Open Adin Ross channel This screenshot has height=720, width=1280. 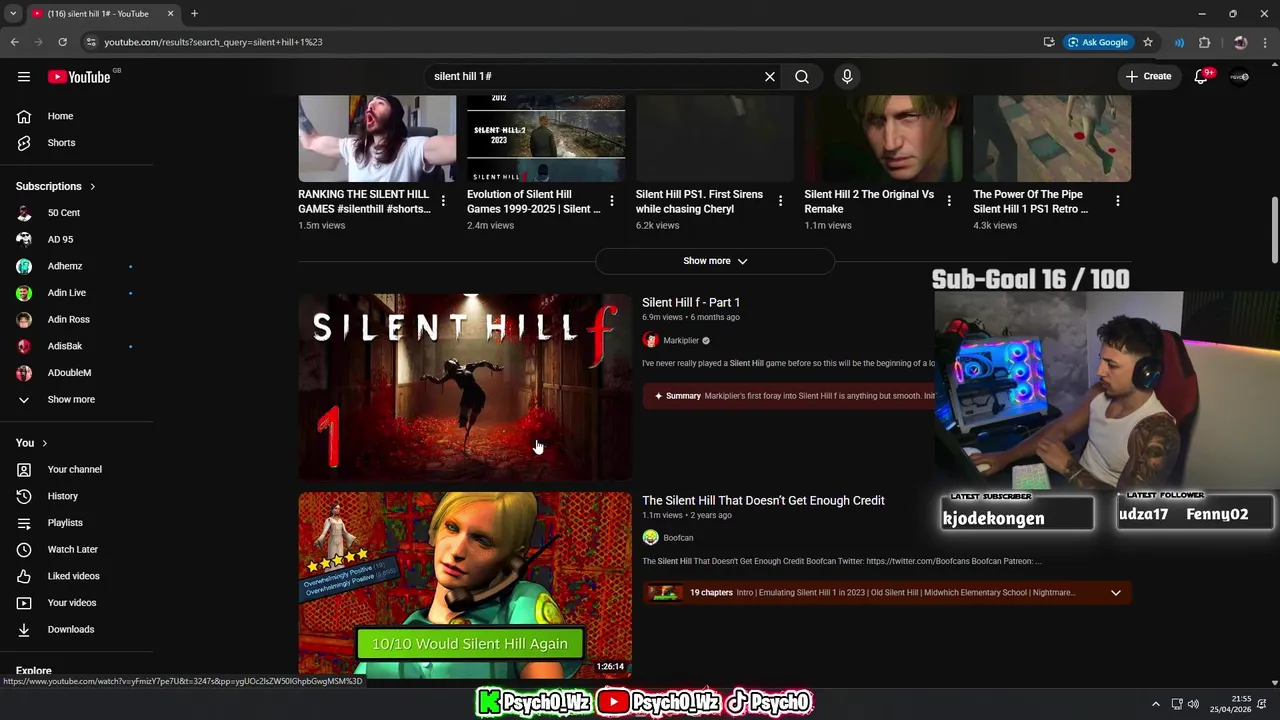point(68,319)
